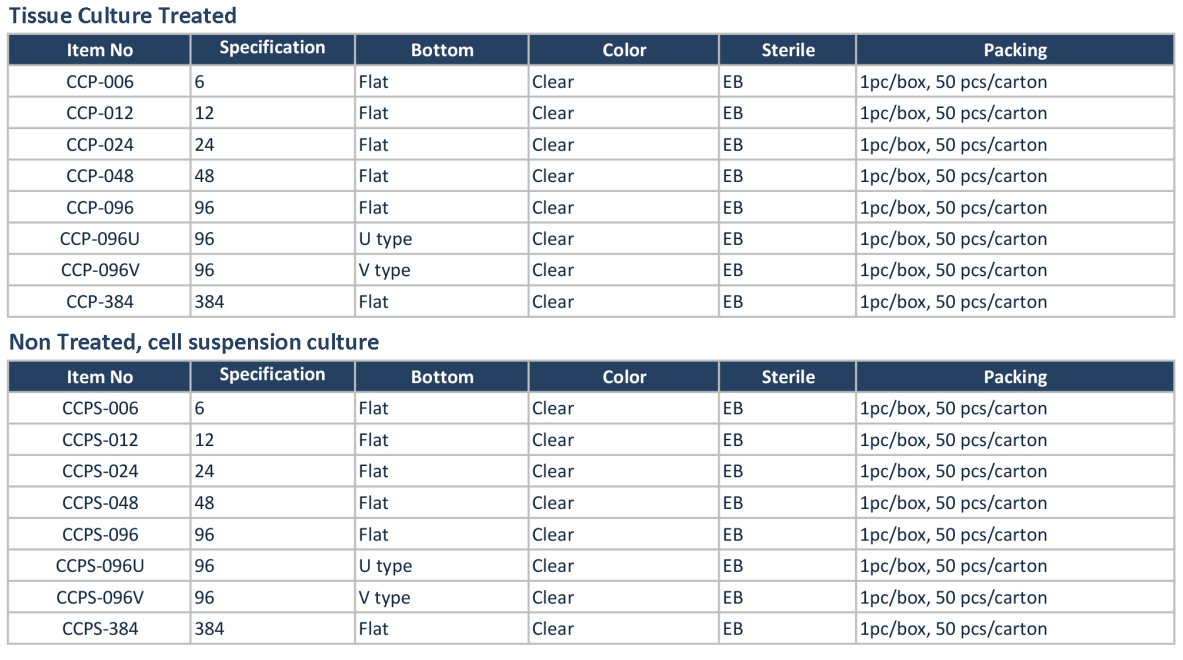Select the CCPS-096 item number cell
Screen dimensions: 1183x660
[x=100, y=534]
